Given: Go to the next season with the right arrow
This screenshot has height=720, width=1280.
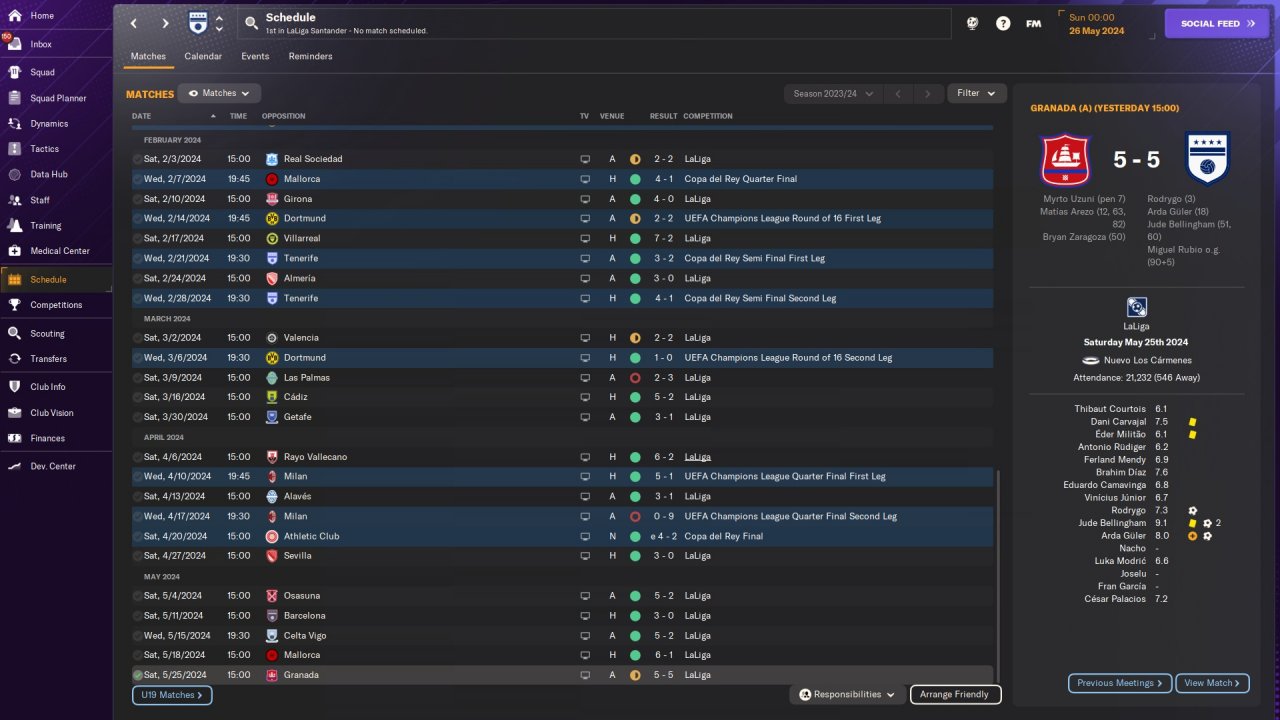Looking at the screenshot, I should [928, 93].
